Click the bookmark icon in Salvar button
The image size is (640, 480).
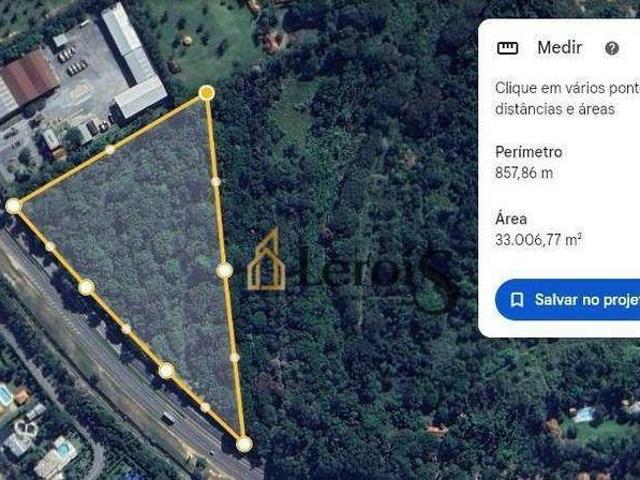click(517, 300)
